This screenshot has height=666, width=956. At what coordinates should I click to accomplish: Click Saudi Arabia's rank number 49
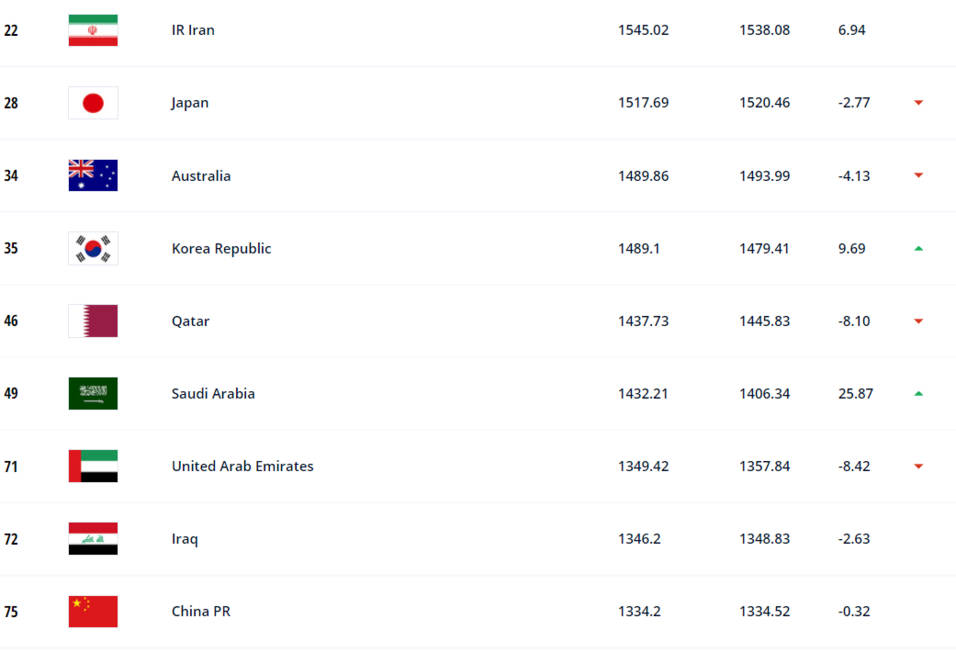pos(11,393)
